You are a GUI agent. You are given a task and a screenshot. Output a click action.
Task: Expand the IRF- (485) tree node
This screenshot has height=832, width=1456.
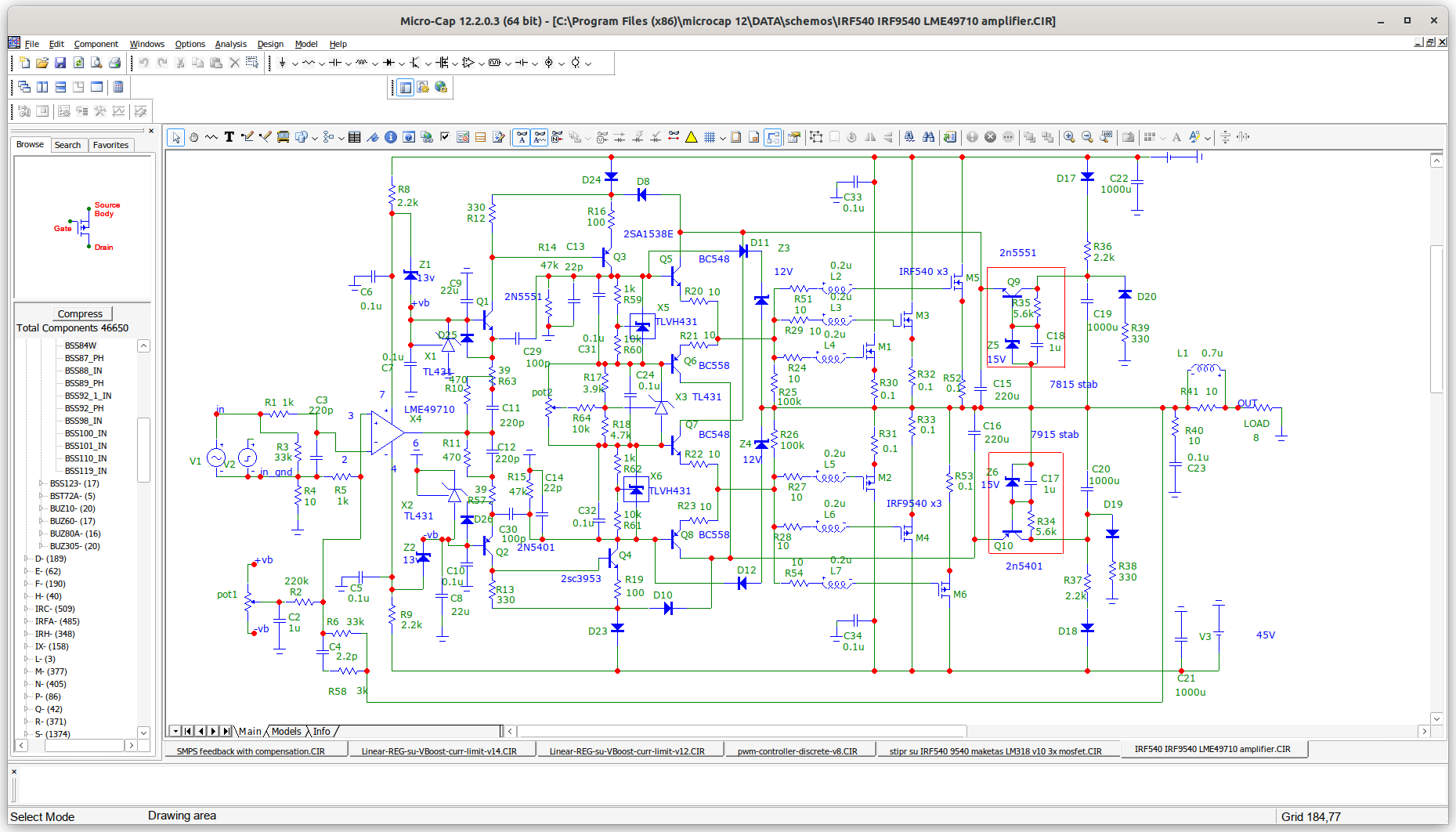tap(26, 621)
